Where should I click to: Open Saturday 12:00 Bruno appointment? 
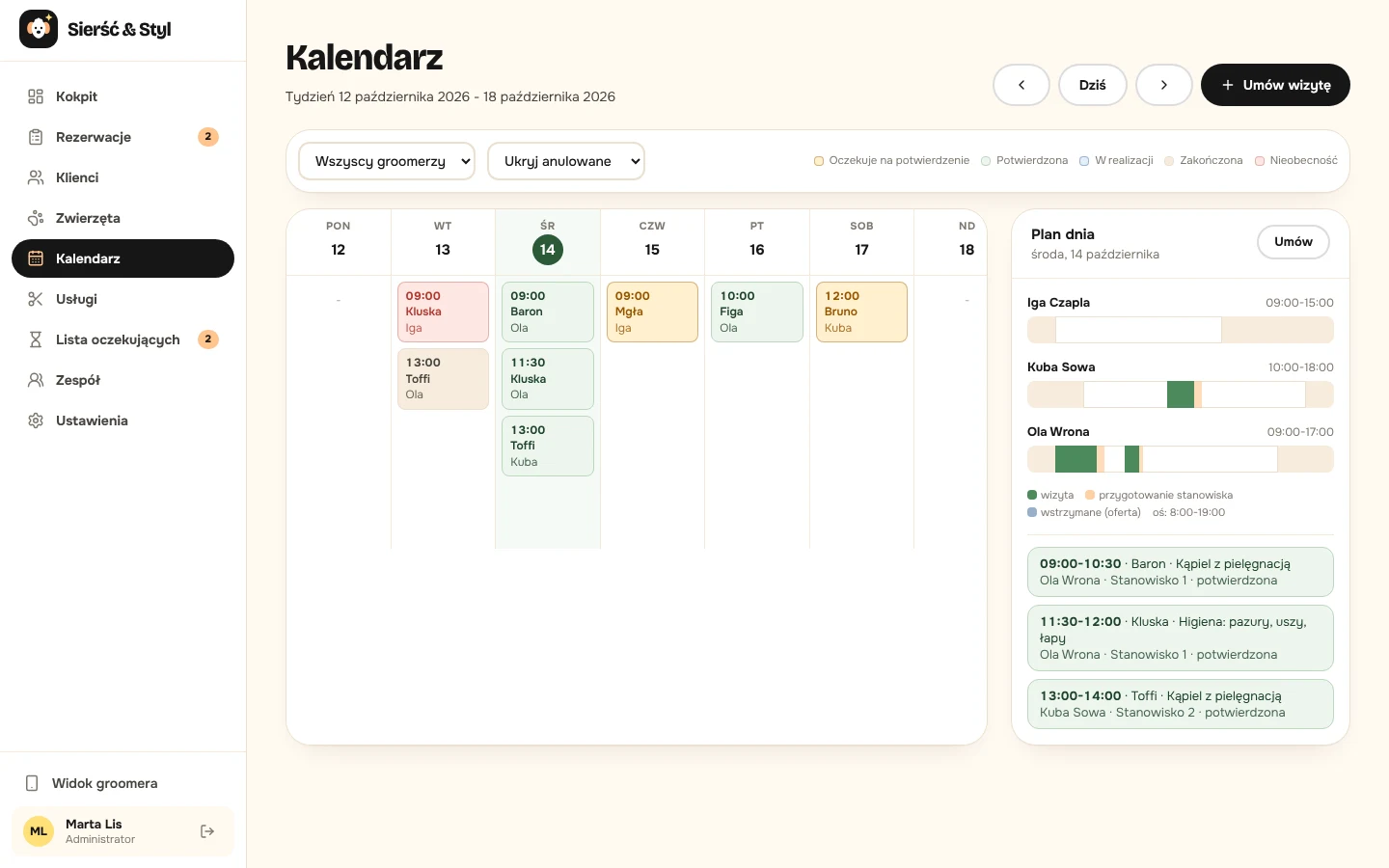(861, 312)
